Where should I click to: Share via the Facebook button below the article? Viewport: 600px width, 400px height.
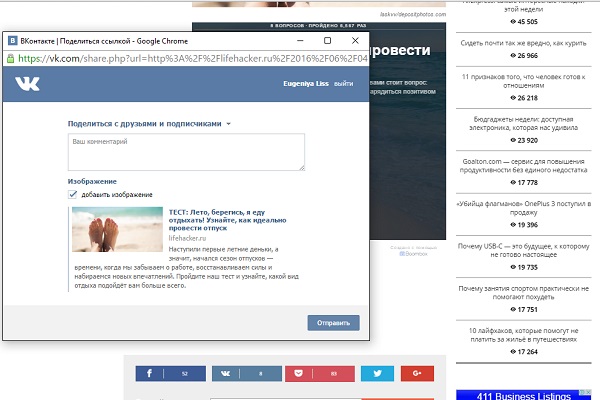[x=170, y=374]
